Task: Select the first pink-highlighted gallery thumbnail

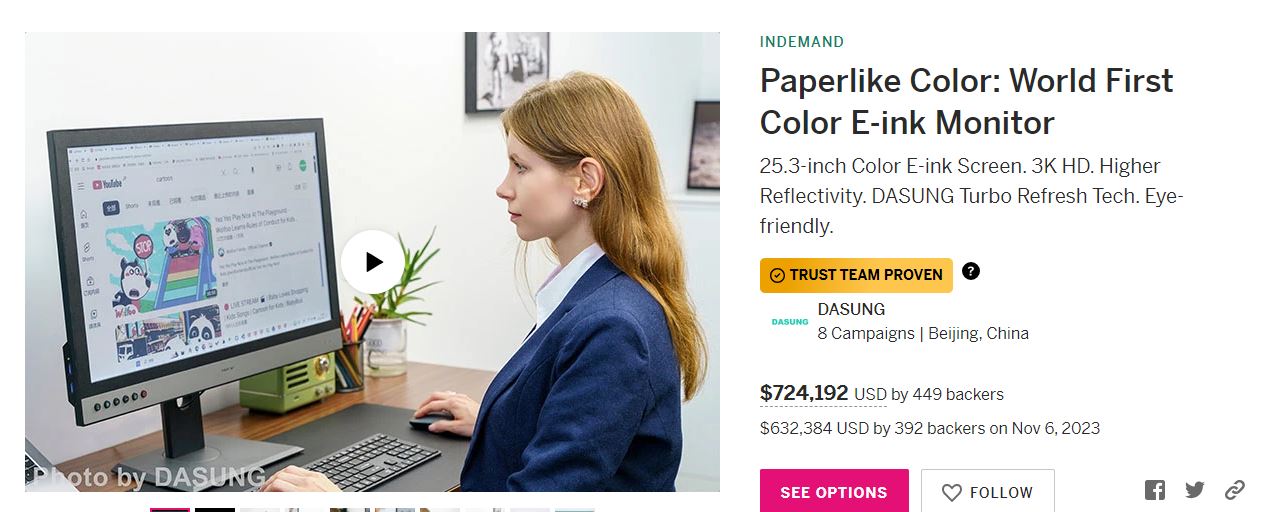Action: point(170,510)
